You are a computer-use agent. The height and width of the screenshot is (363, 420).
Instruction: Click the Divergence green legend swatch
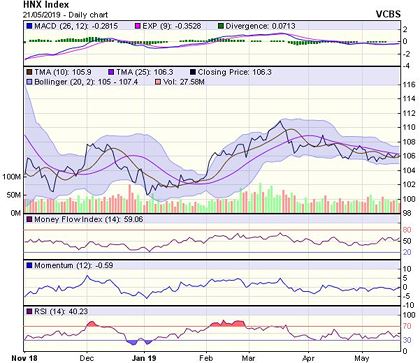pyautogui.click(x=220, y=26)
